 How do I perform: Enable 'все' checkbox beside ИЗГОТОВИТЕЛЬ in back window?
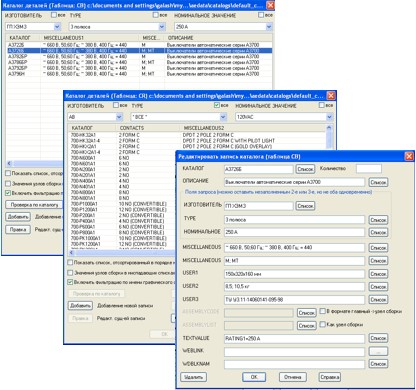[x=54, y=15]
